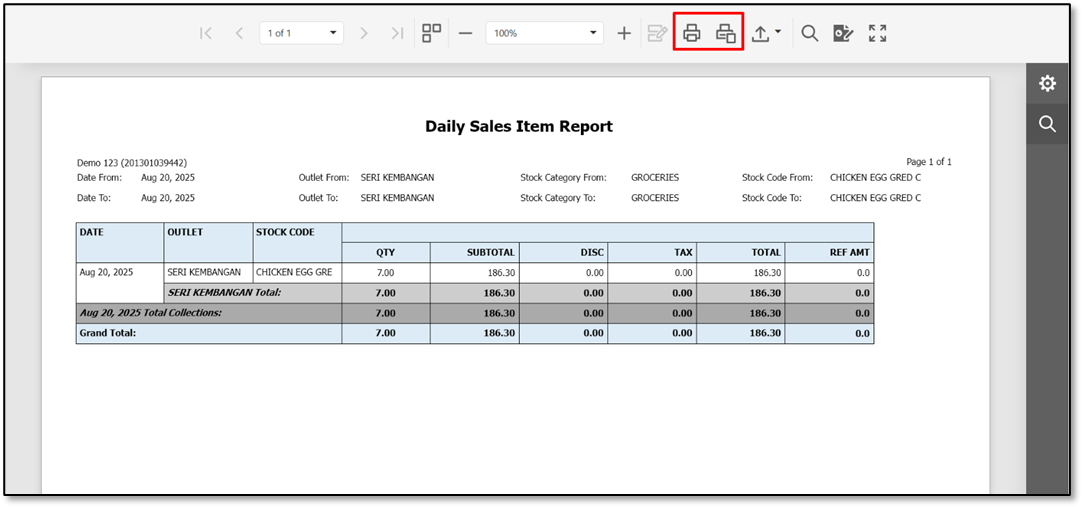Toggle the editing fields highlight icon
The image size is (1084, 508).
click(657, 33)
